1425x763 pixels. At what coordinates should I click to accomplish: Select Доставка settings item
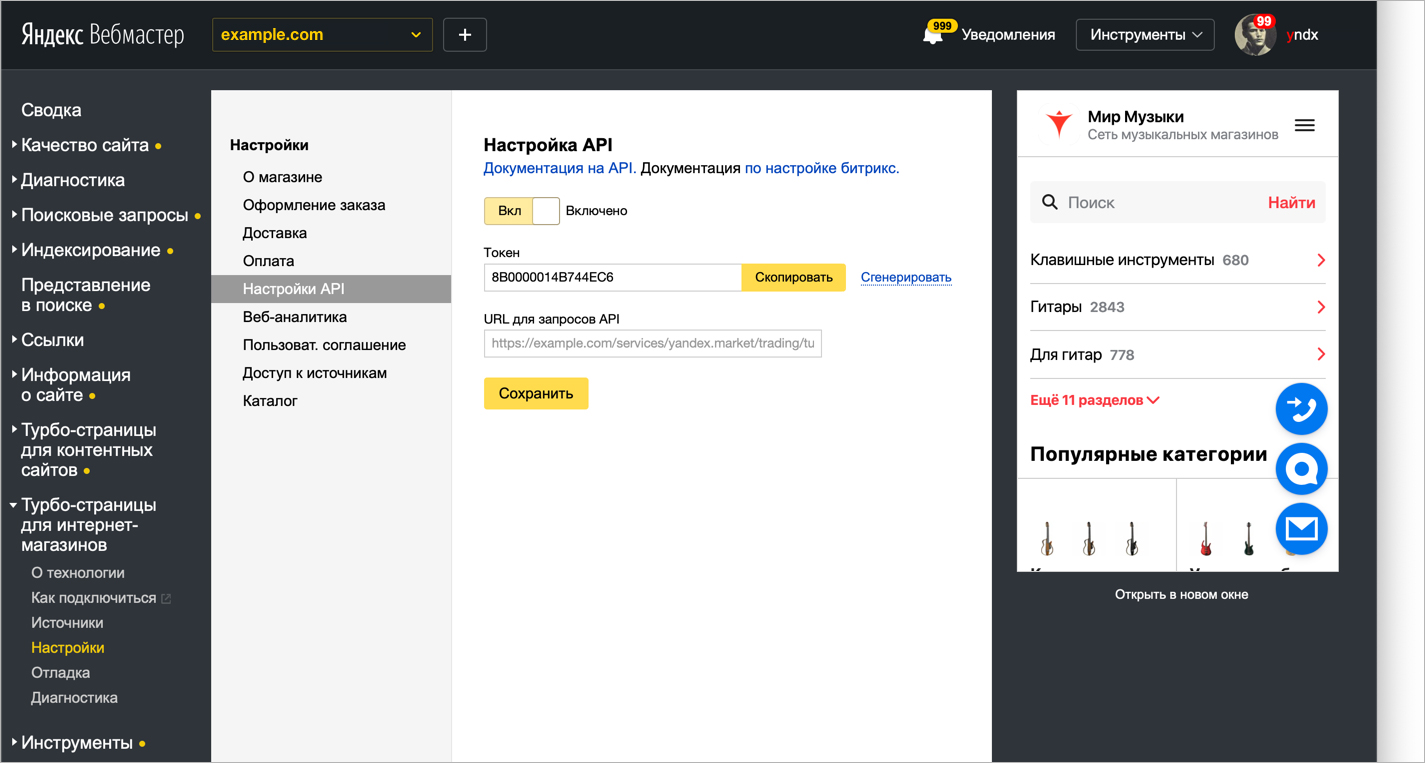click(275, 233)
